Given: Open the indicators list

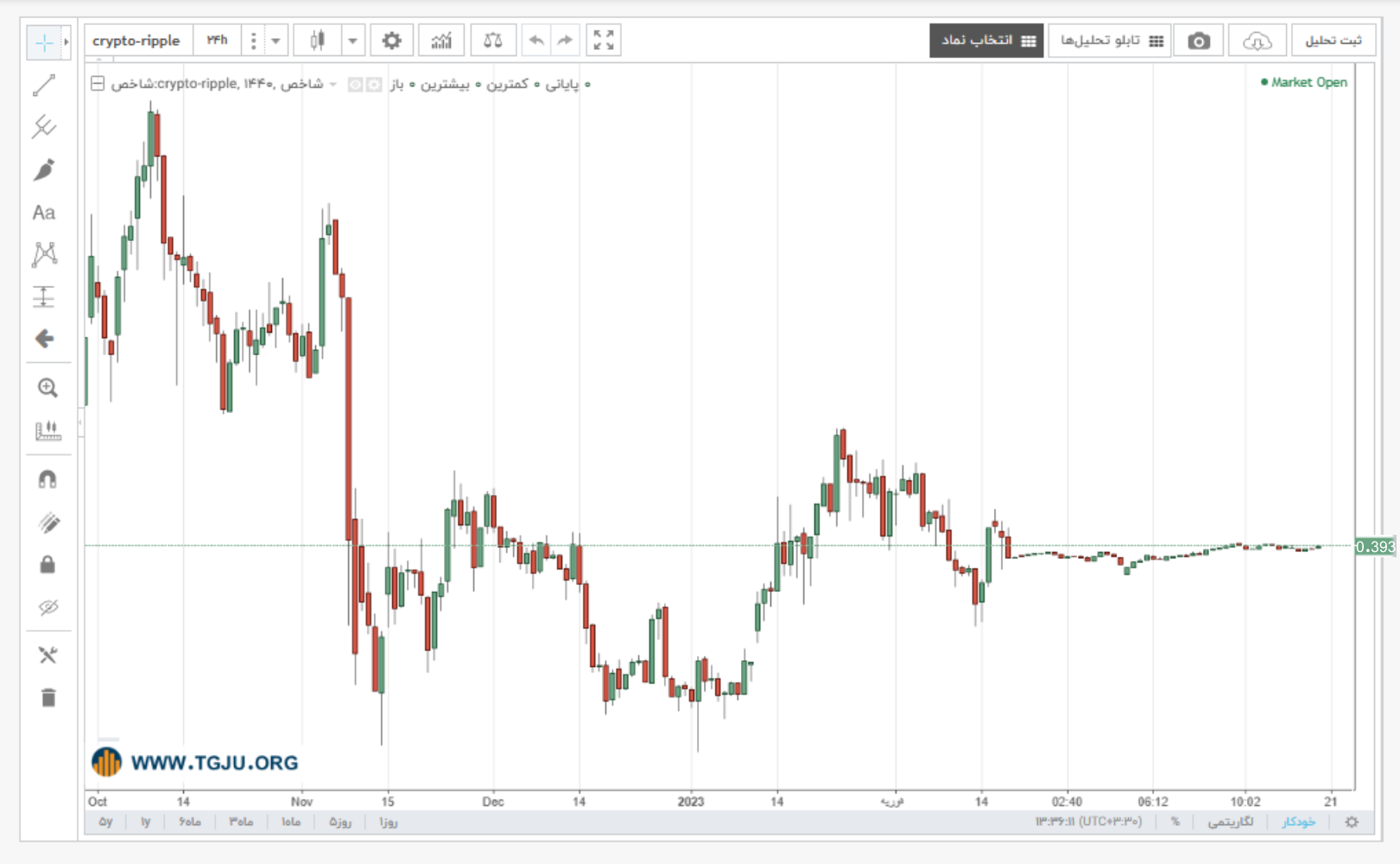Looking at the screenshot, I should 441,41.
